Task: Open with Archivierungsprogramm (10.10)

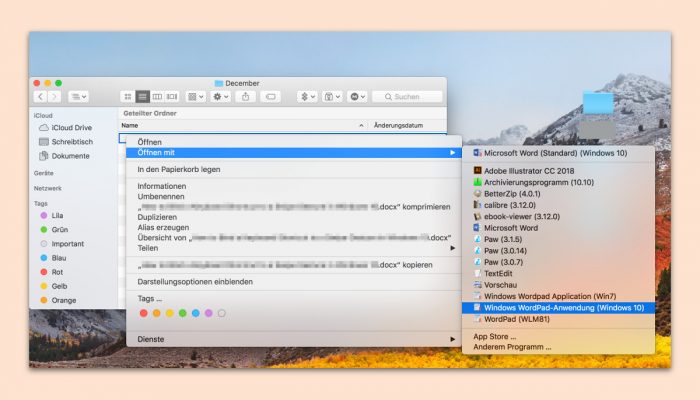Action: pos(558,182)
